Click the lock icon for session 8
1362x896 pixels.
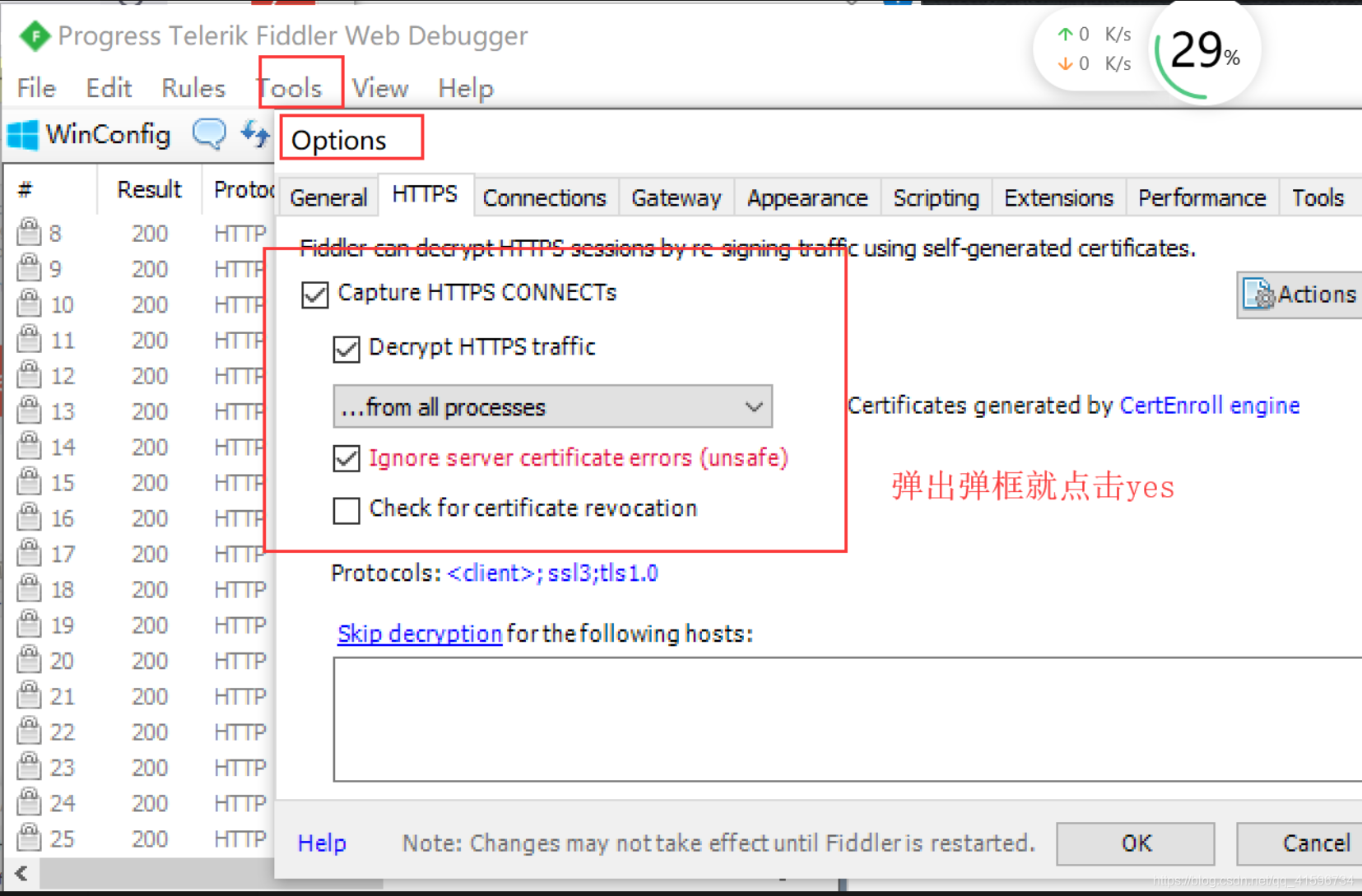(x=29, y=232)
